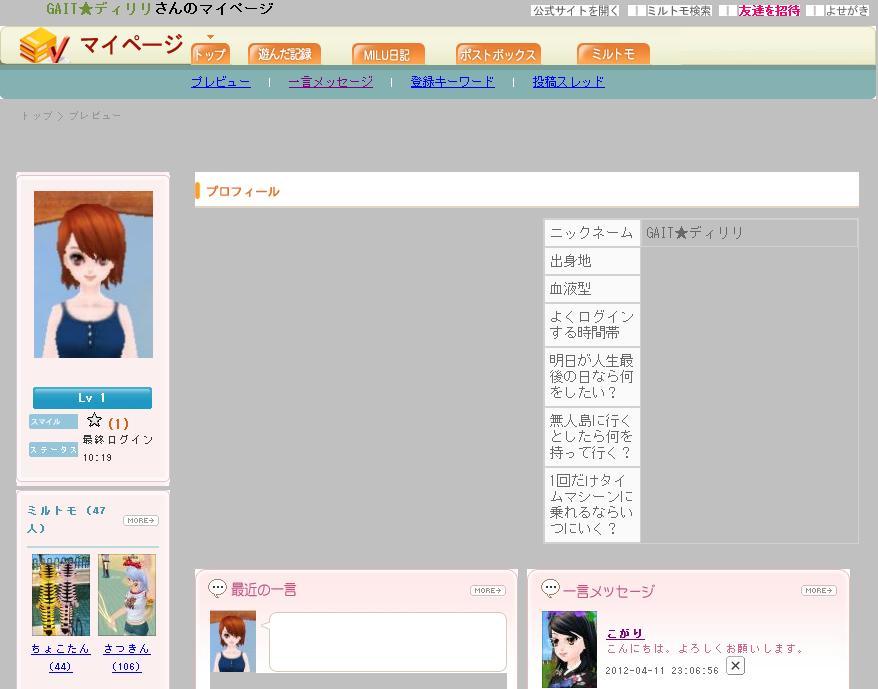Click the My Page book logo icon
This screenshot has height=689, width=878.
[43, 46]
